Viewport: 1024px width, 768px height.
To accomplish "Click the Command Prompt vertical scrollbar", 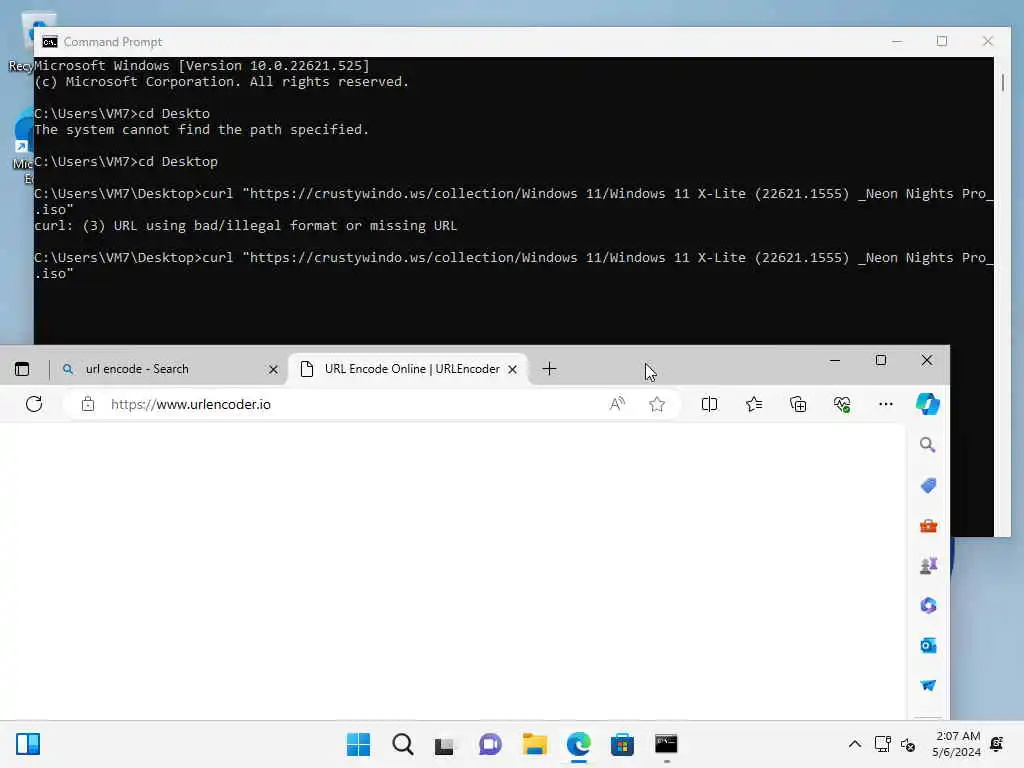I will [1002, 296].
